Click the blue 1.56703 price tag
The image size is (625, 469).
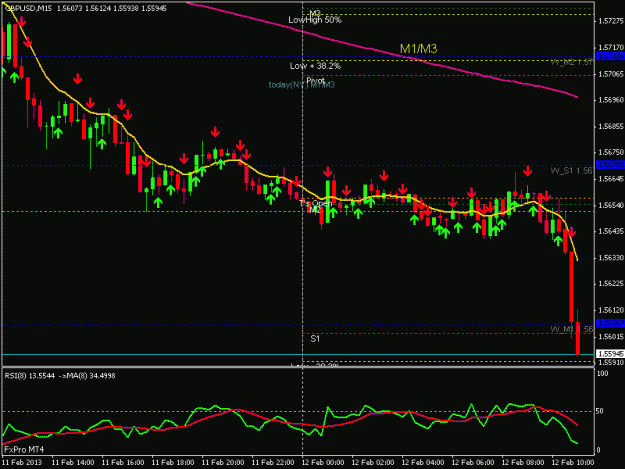[x=610, y=165]
